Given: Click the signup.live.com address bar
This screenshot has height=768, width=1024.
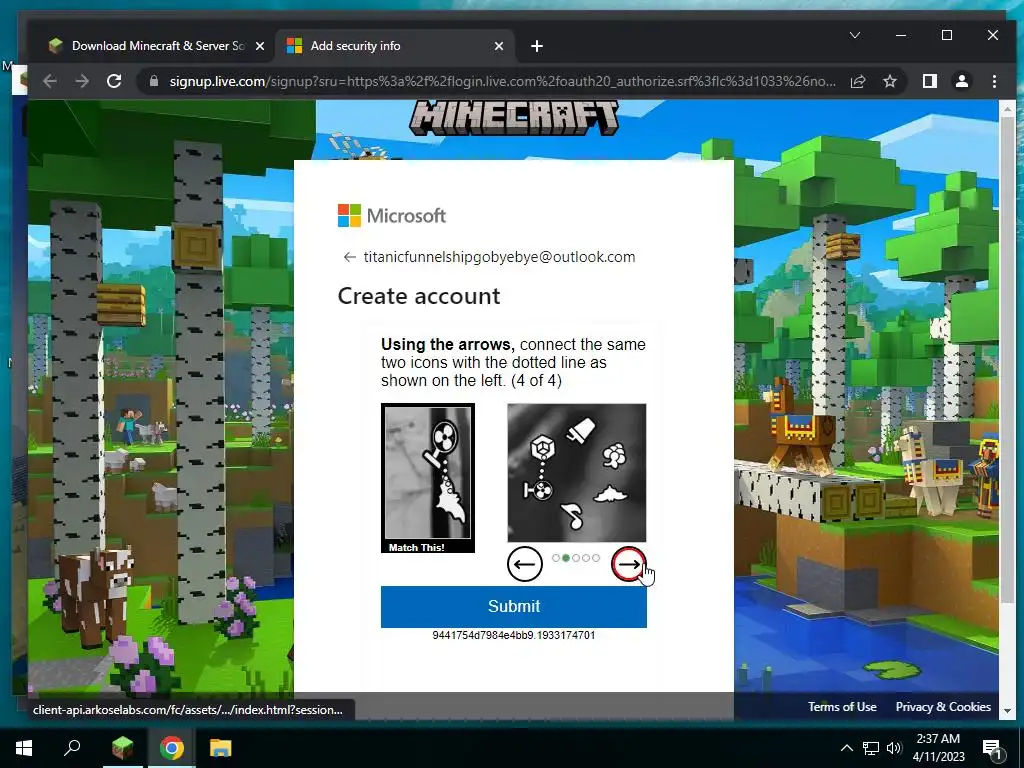Looking at the screenshot, I should tap(502, 81).
